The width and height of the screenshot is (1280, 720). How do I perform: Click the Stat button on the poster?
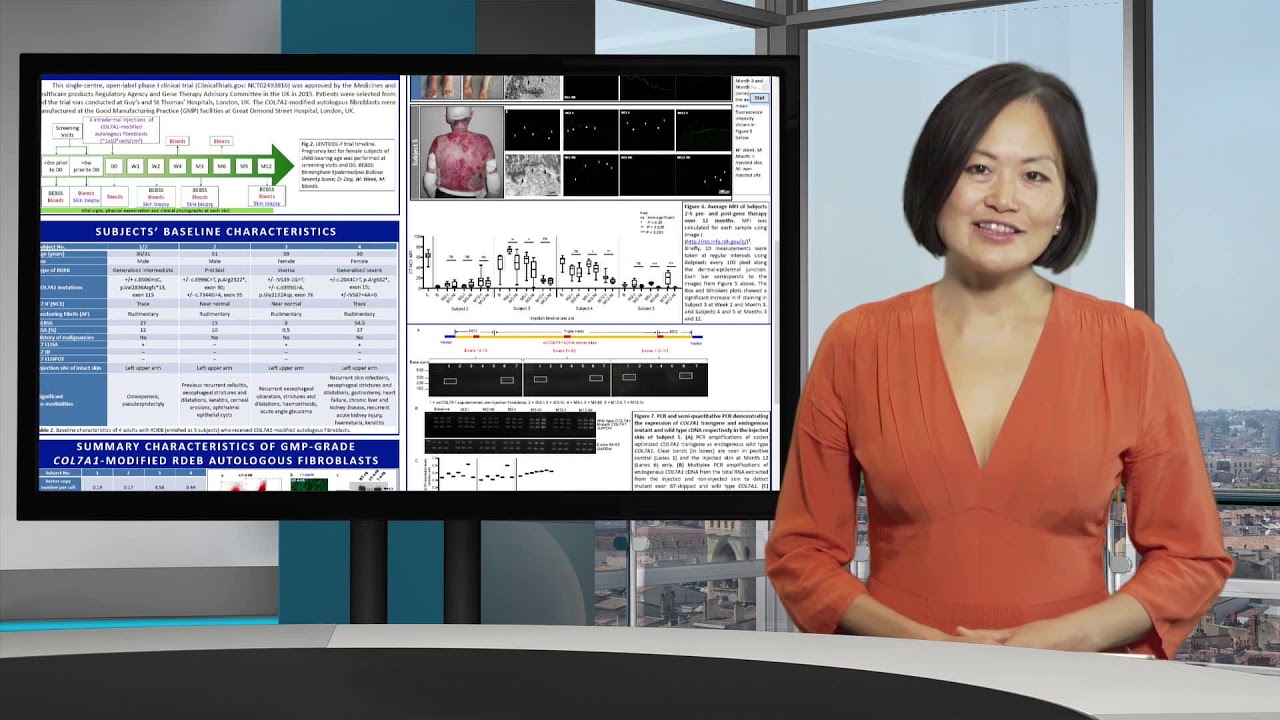(759, 98)
